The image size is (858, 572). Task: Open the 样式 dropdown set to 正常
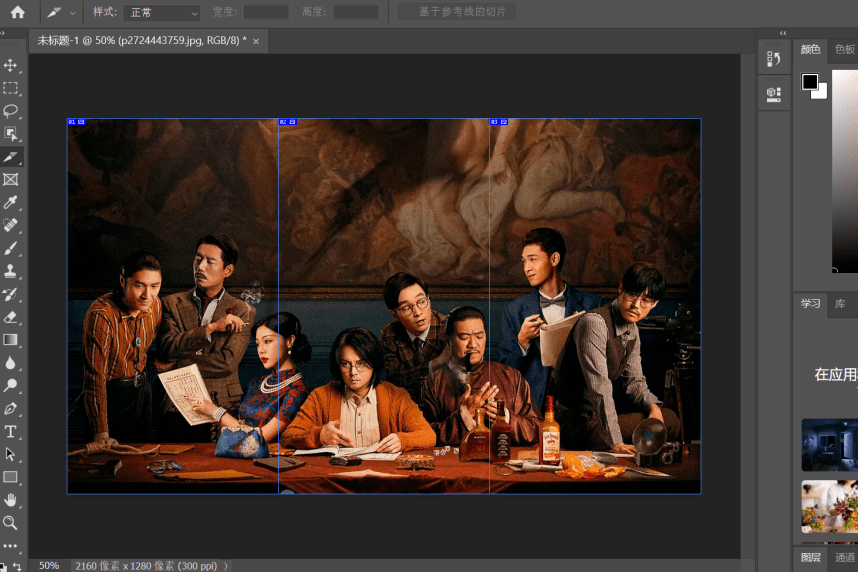click(x=161, y=13)
